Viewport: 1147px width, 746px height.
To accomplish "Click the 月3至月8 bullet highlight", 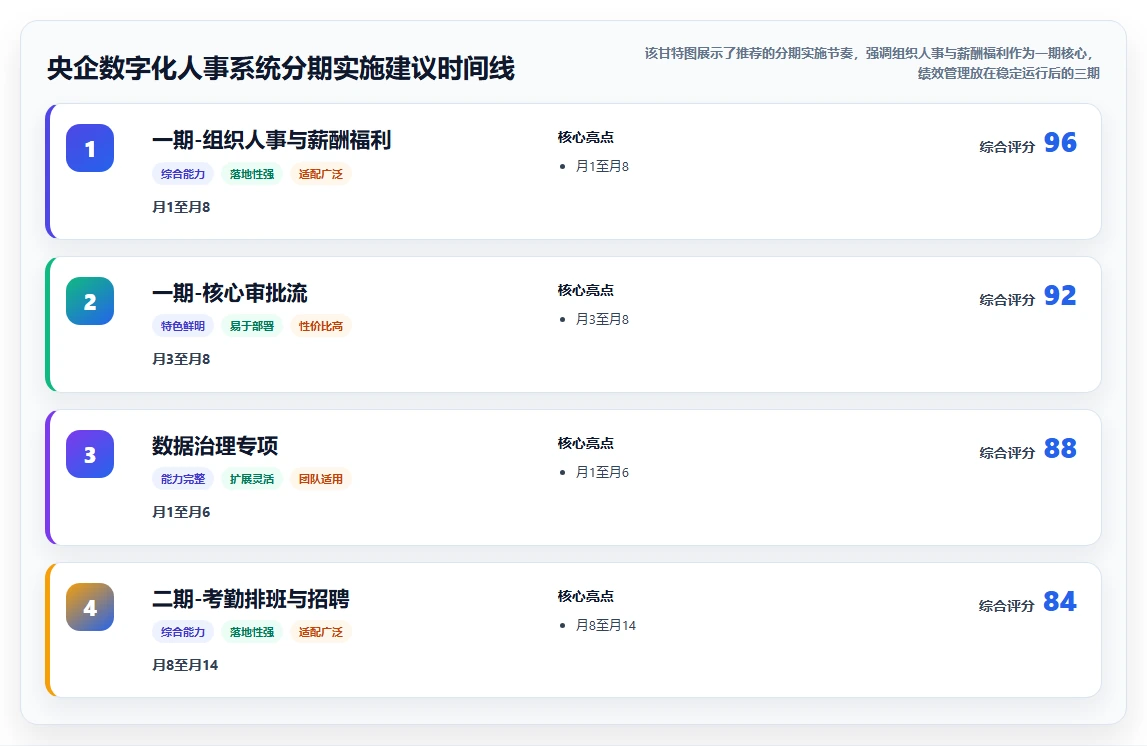I will (x=602, y=320).
